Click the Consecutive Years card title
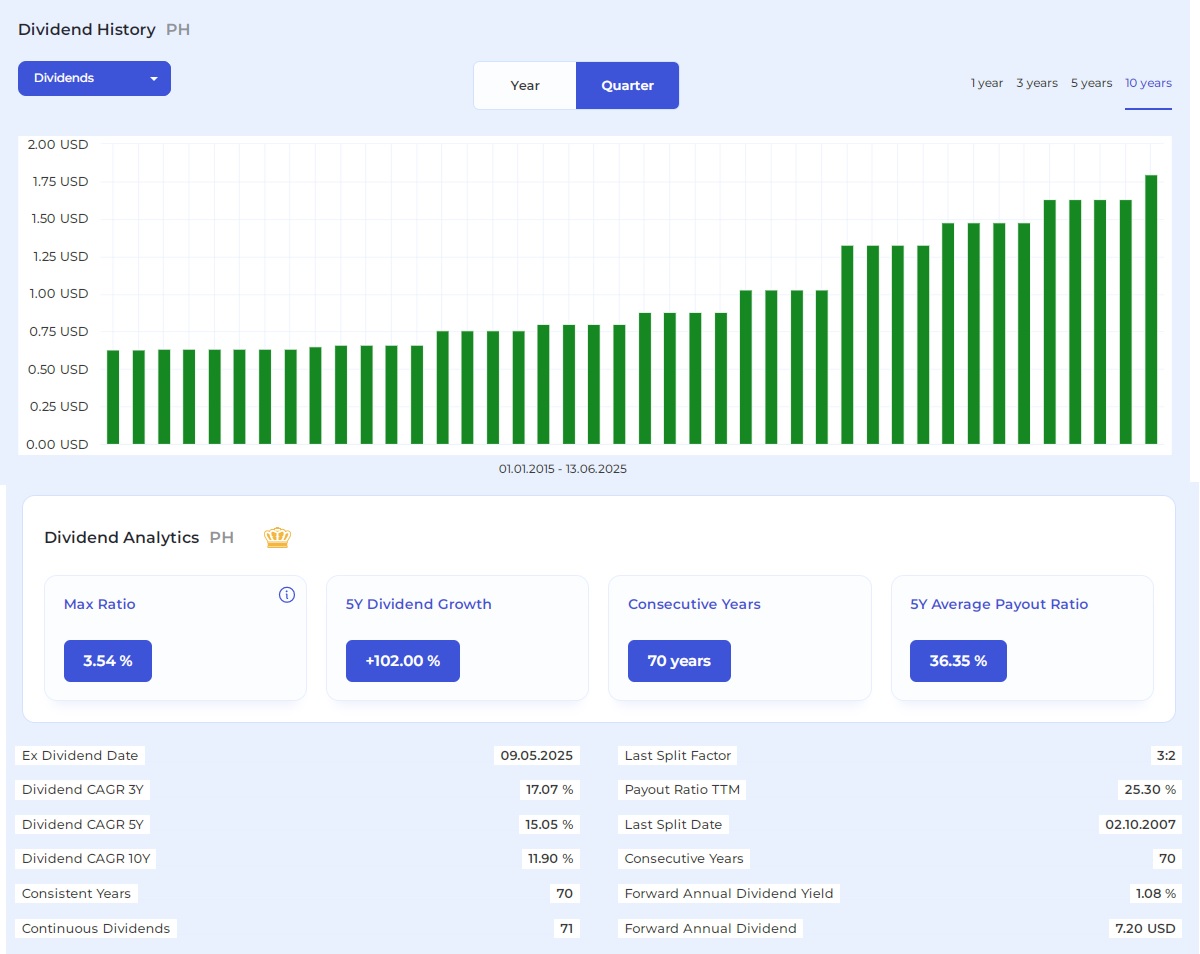Image resolution: width=1200 pixels, height=954 pixels. click(x=694, y=604)
